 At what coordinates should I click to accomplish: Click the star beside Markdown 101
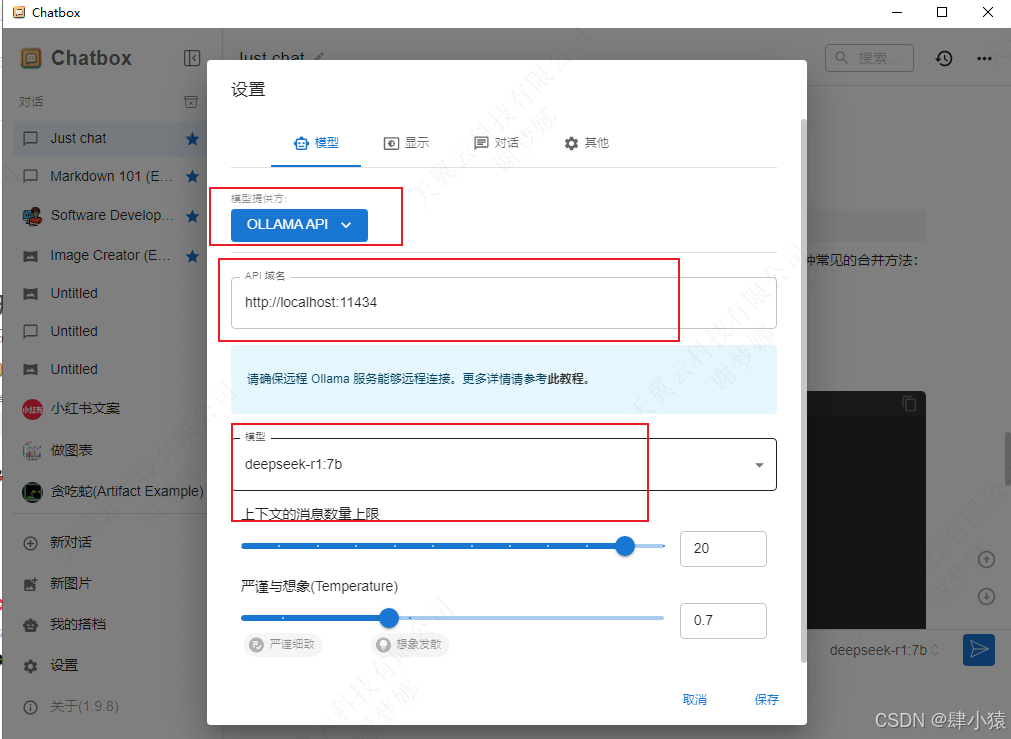(x=192, y=176)
